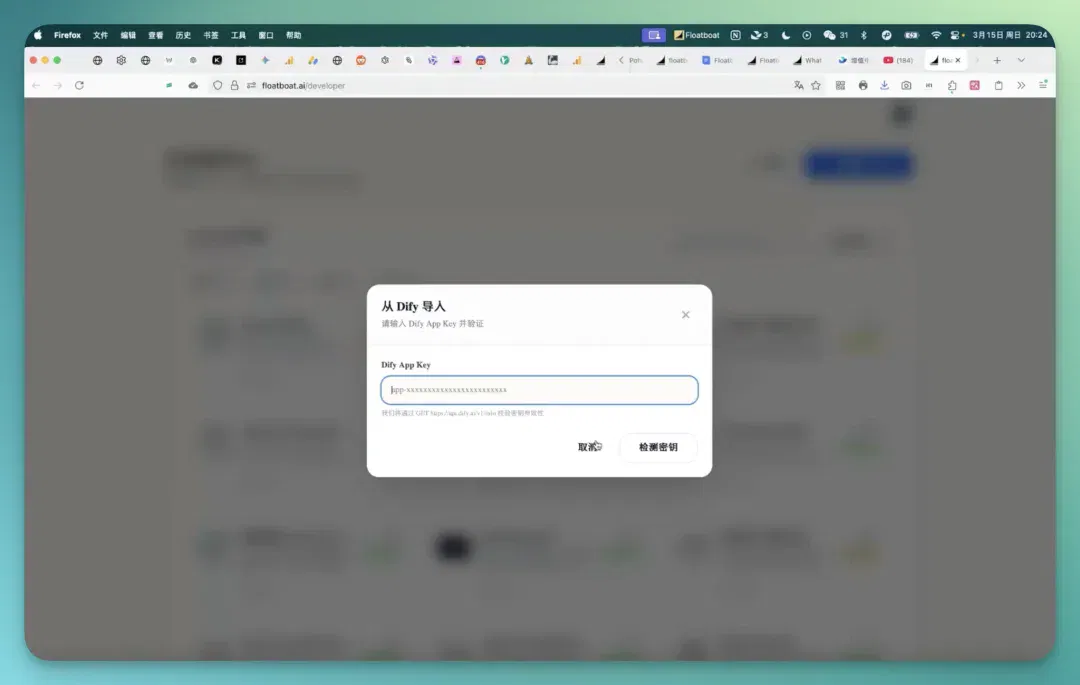The image size is (1080, 685).
Task: Open WeChat menu bar icon showing 31
Action: [x=835, y=35]
